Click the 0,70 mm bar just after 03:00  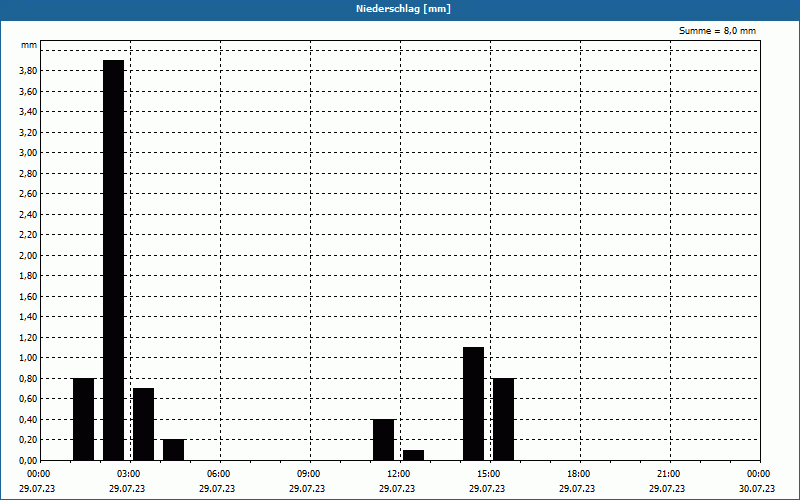pos(143,424)
